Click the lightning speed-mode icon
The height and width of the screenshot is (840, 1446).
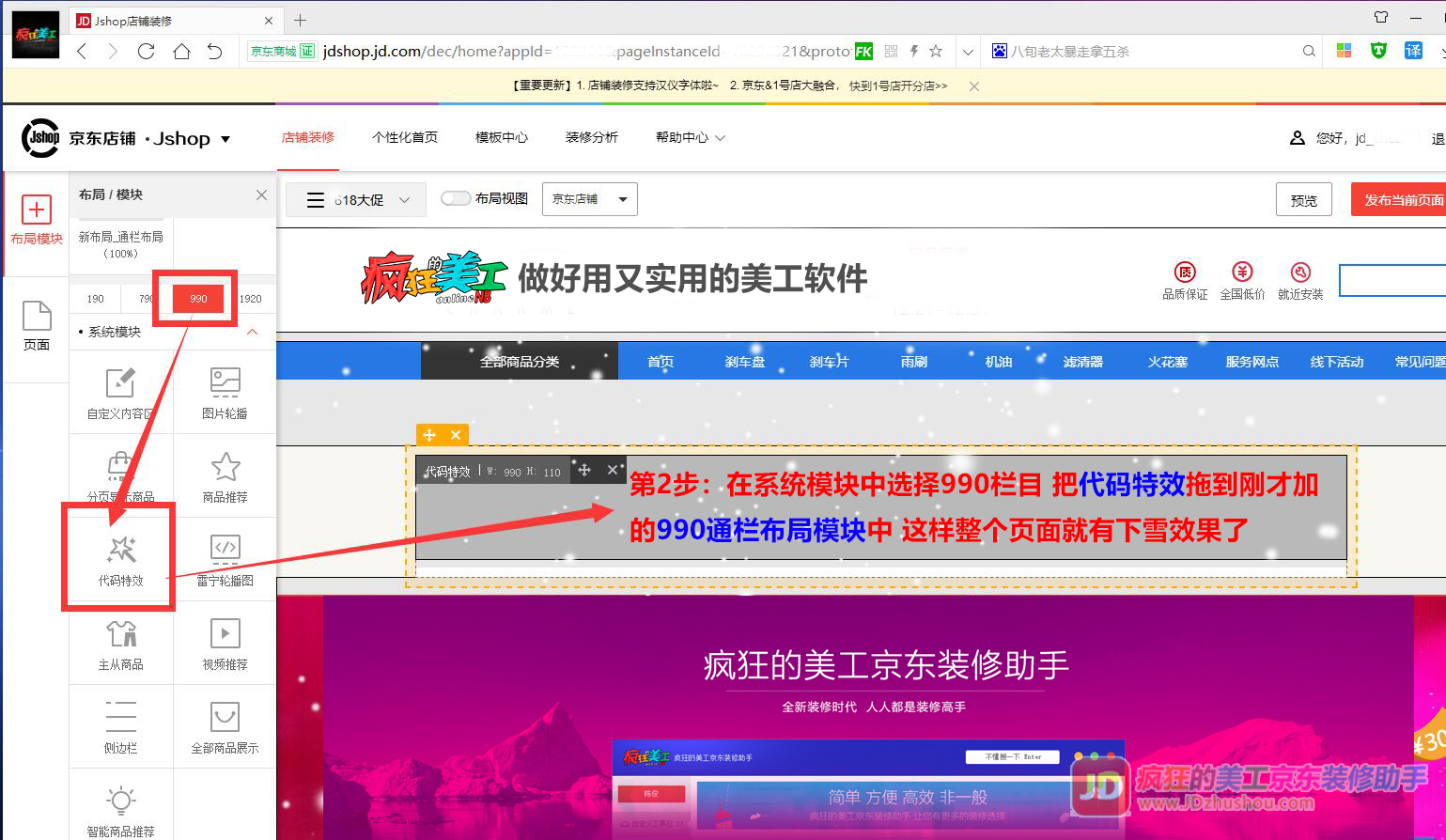(913, 51)
